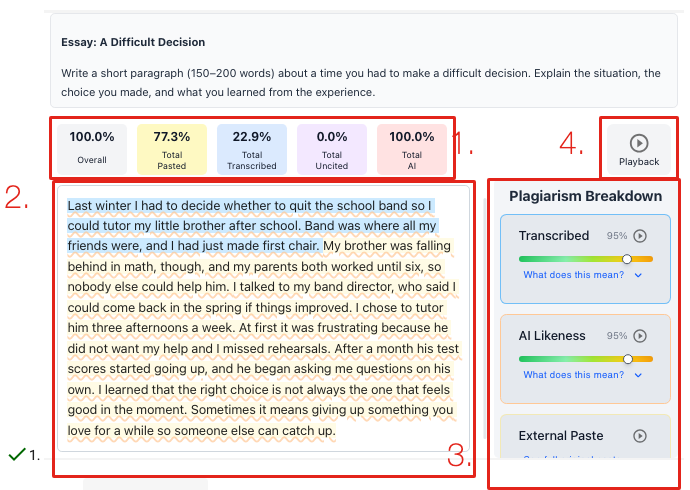Select the 22.9% Total Transcribed card
Image resolution: width=690 pixels, height=490 pixels.
pos(252,150)
